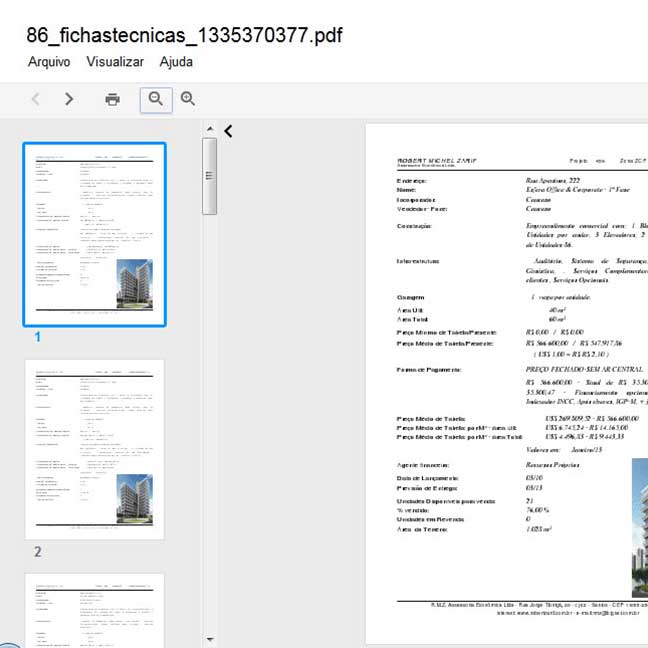The height and width of the screenshot is (648, 648).
Task: Collapse the thumbnail sidebar chevron
Action: [x=228, y=131]
